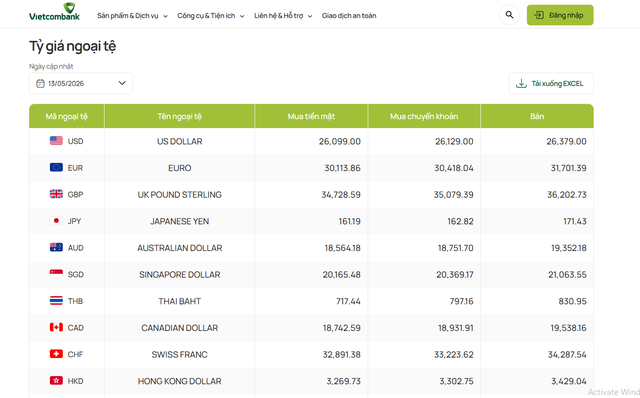
Task: Select the JAPANESE YEN cell
Action: tap(180, 221)
